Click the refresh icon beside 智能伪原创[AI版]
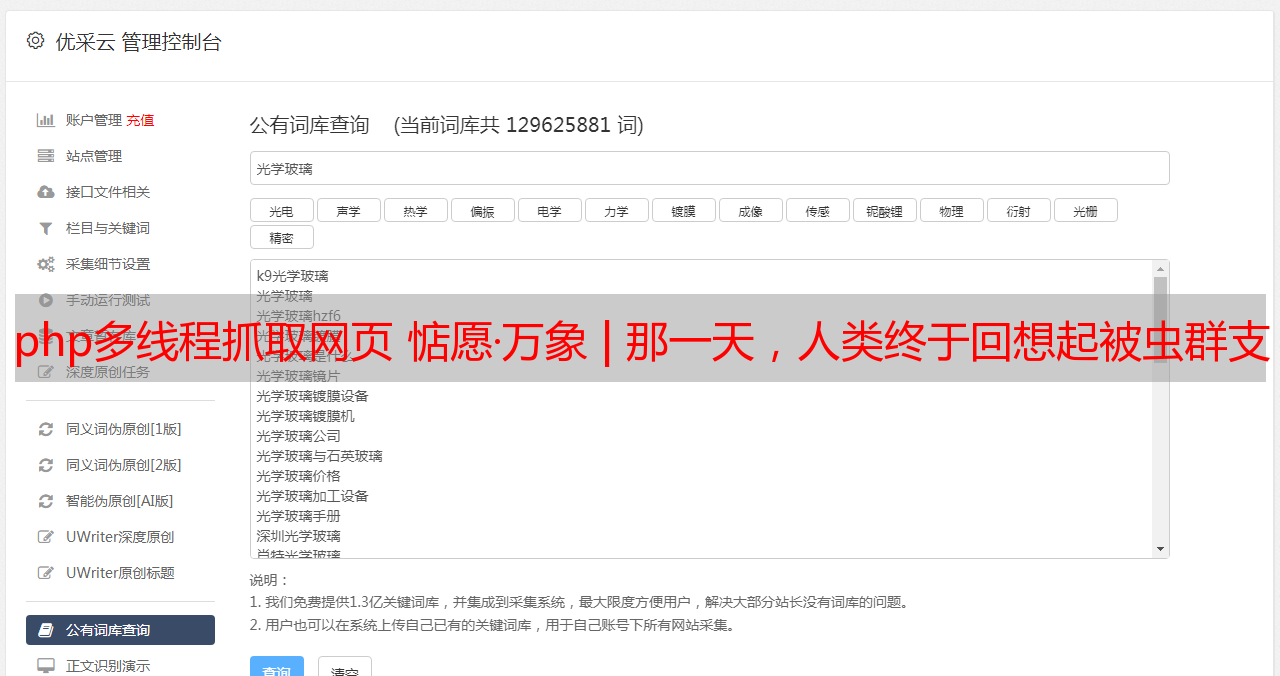 (45, 501)
